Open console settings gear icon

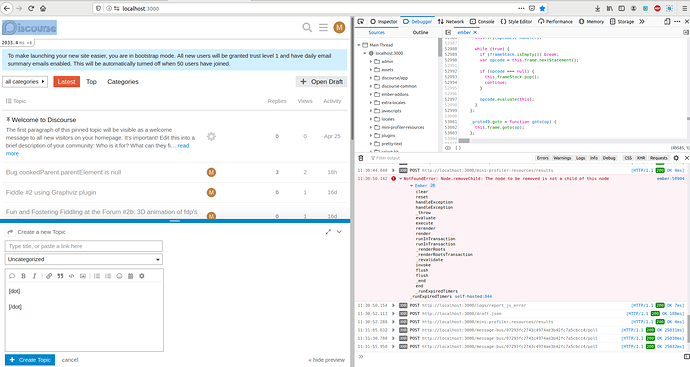676,158
